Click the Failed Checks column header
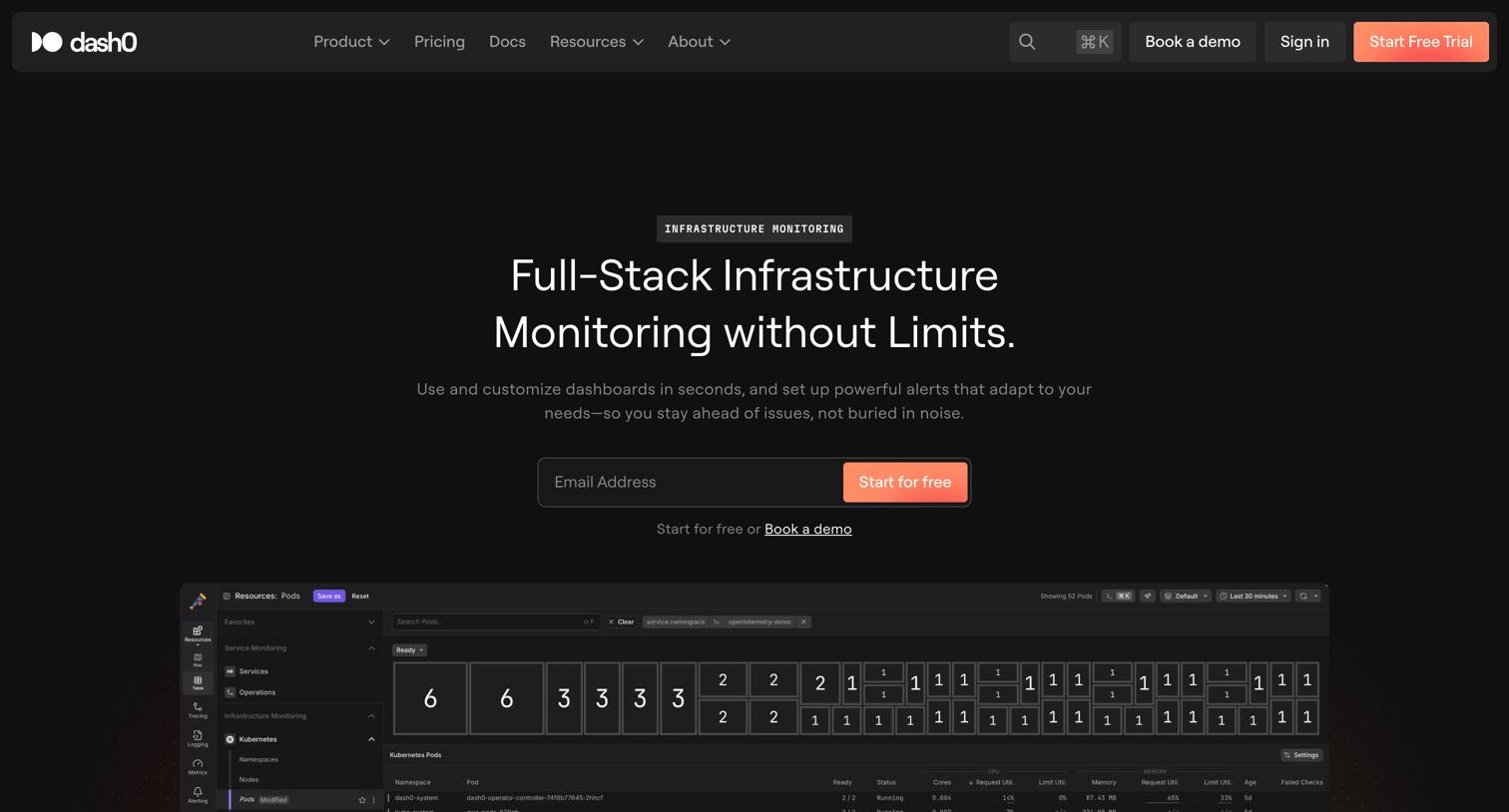The width and height of the screenshot is (1509, 812). coord(1301,783)
